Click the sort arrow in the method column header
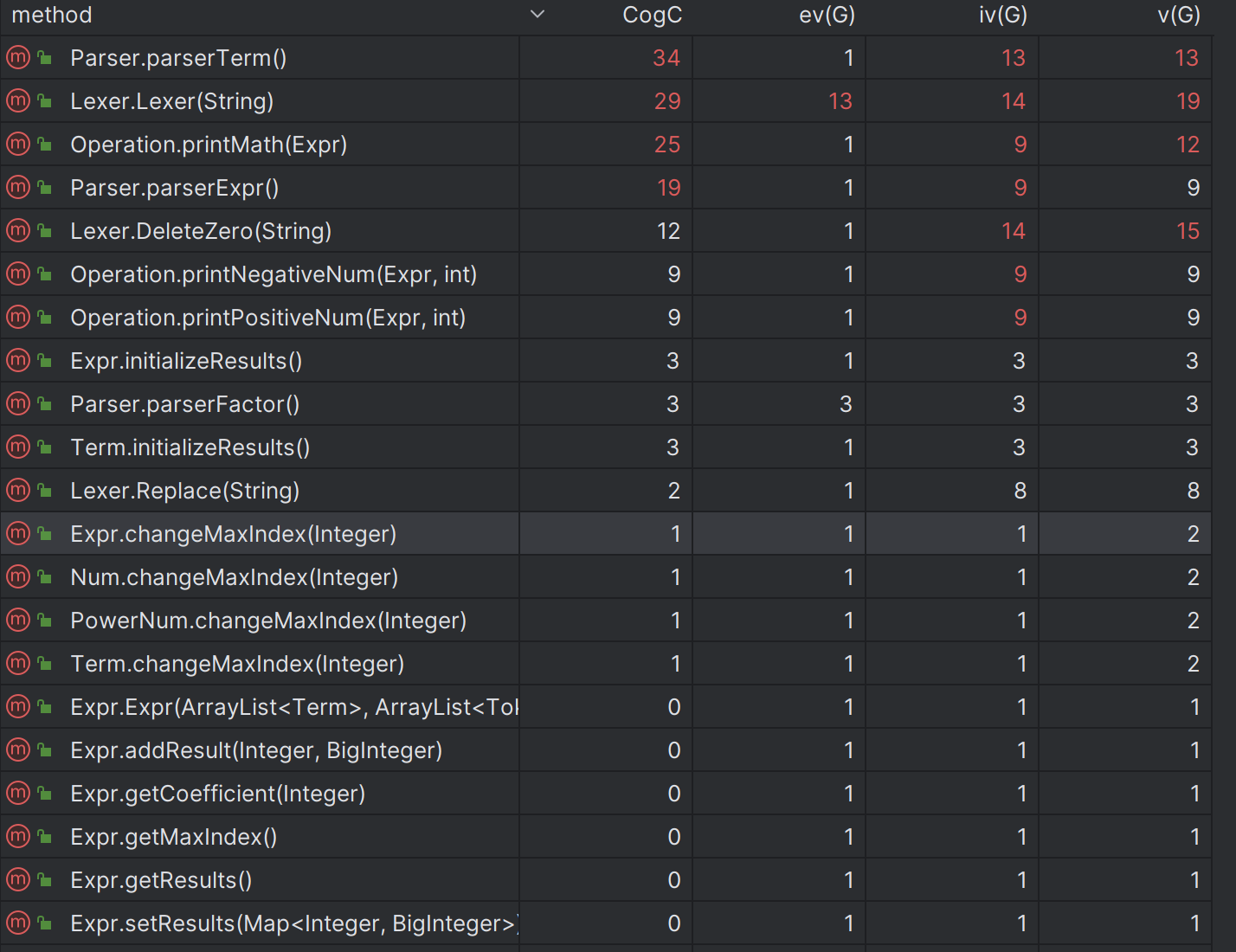1236x952 pixels. 538,15
